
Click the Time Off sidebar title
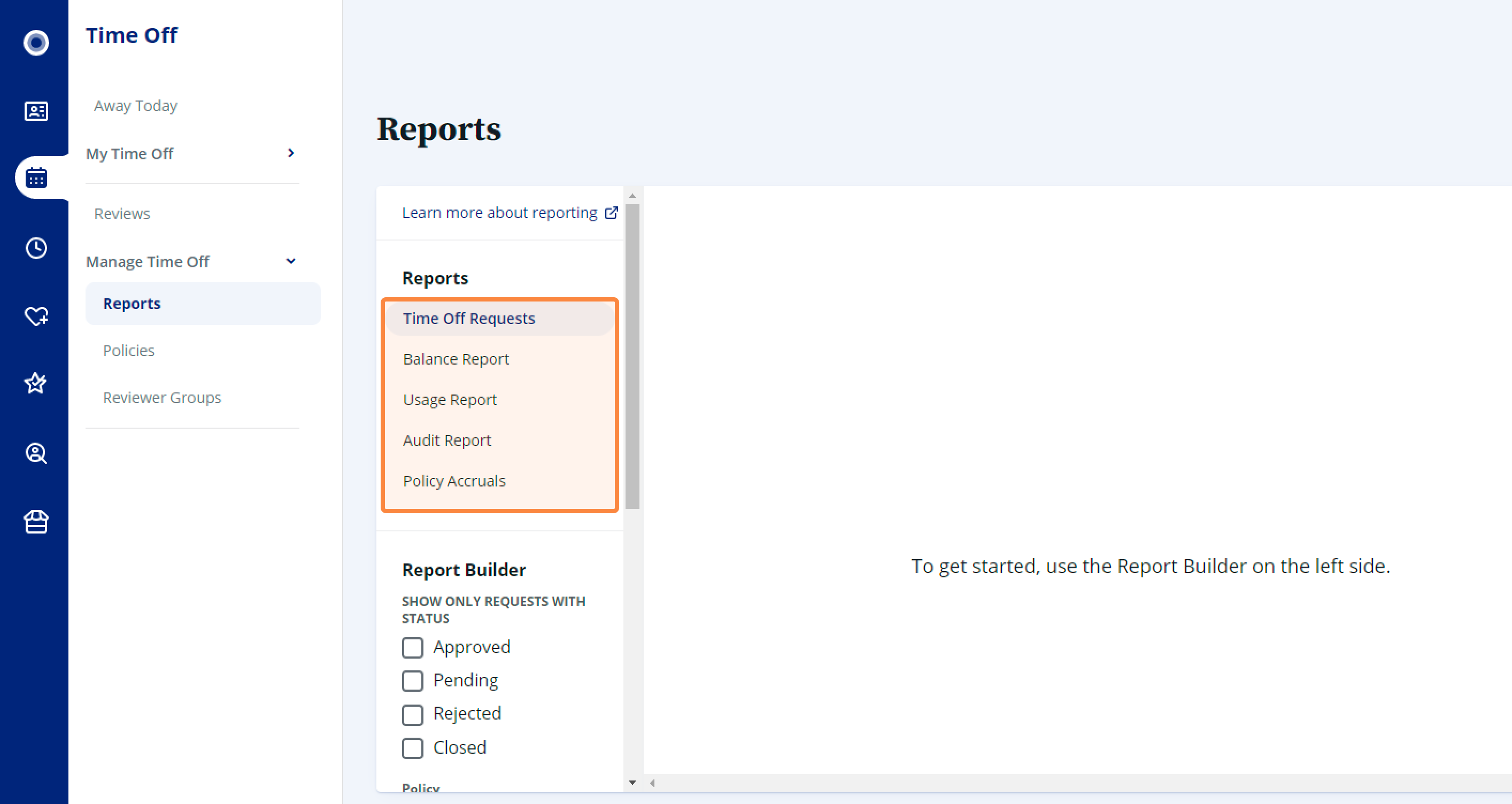click(x=132, y=35)
